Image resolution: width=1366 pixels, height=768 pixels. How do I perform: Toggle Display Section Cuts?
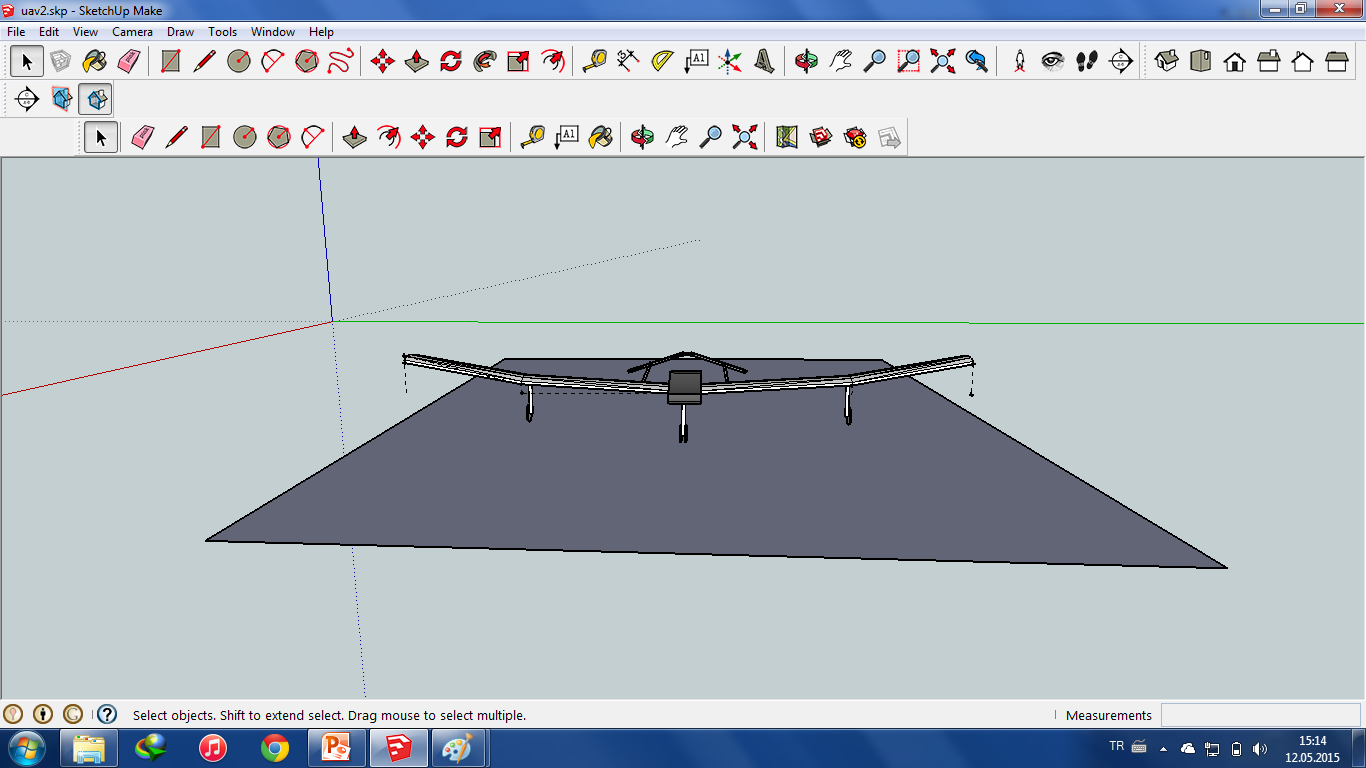pos(96,99)
